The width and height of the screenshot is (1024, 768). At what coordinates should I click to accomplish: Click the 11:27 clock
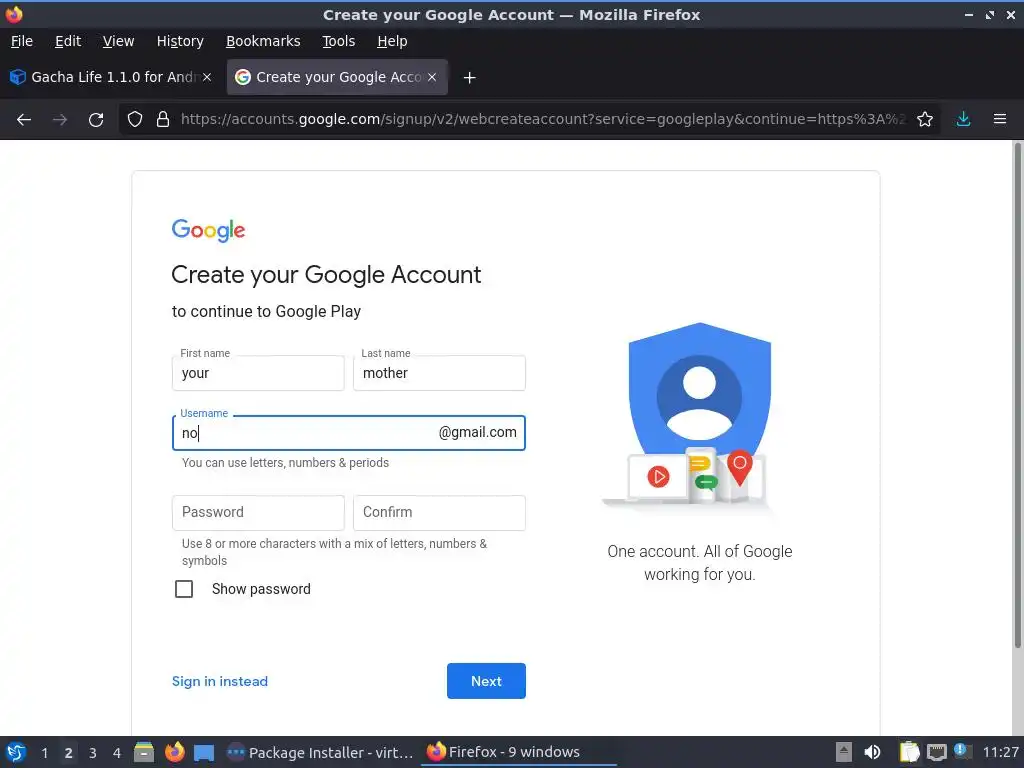[x=1000, y=752]
